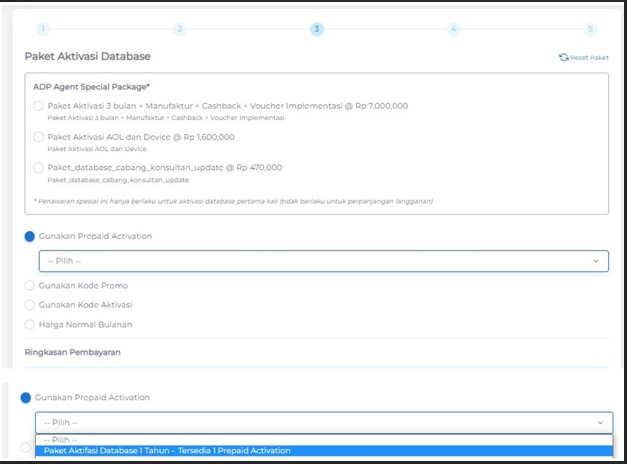Select lower Gunakan Prepaid Activation radio
This screenshot has width=627, height=464.
(x=26, y=397)
